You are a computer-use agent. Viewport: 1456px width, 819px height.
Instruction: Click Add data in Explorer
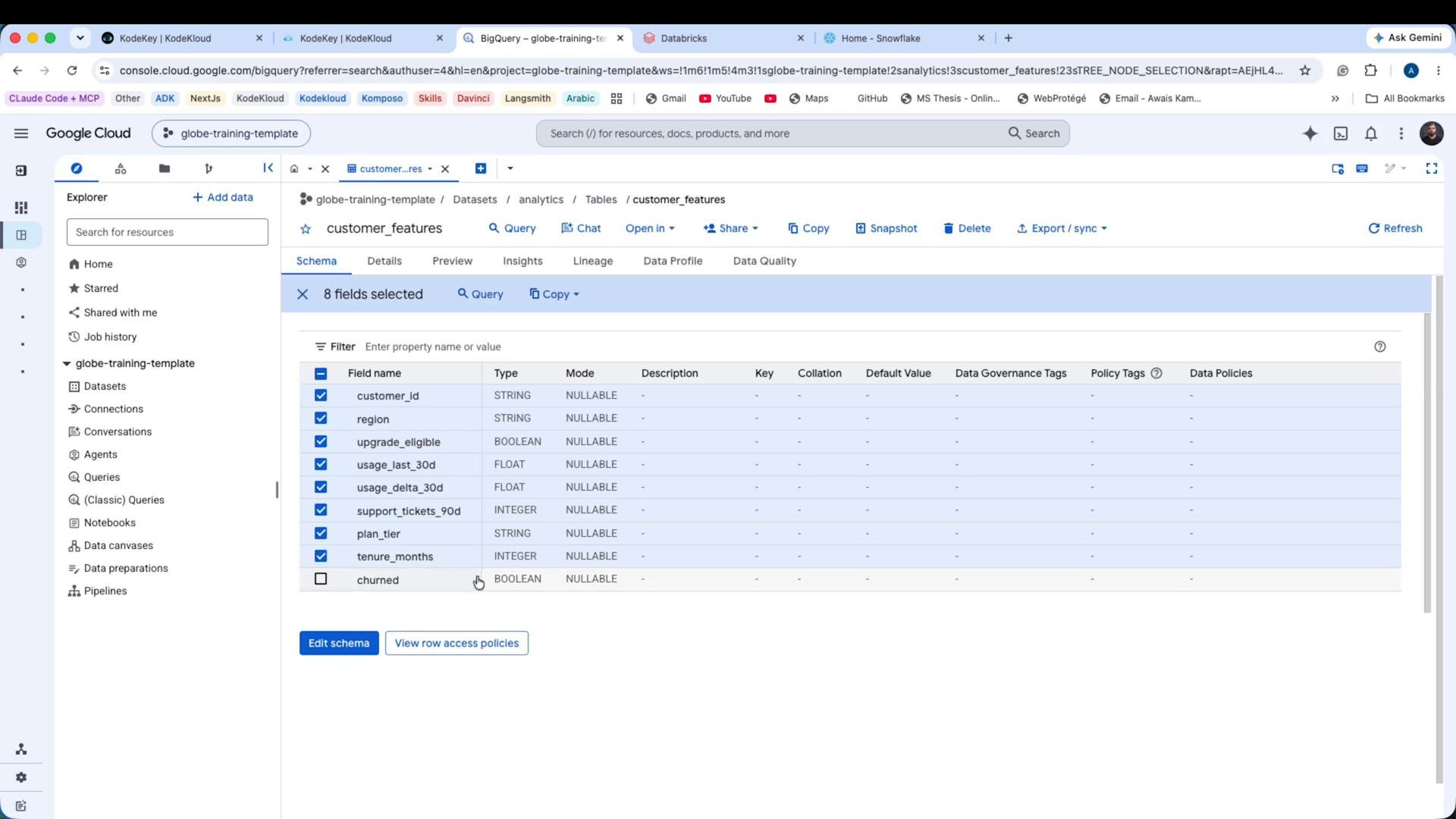tap(223, 197)
